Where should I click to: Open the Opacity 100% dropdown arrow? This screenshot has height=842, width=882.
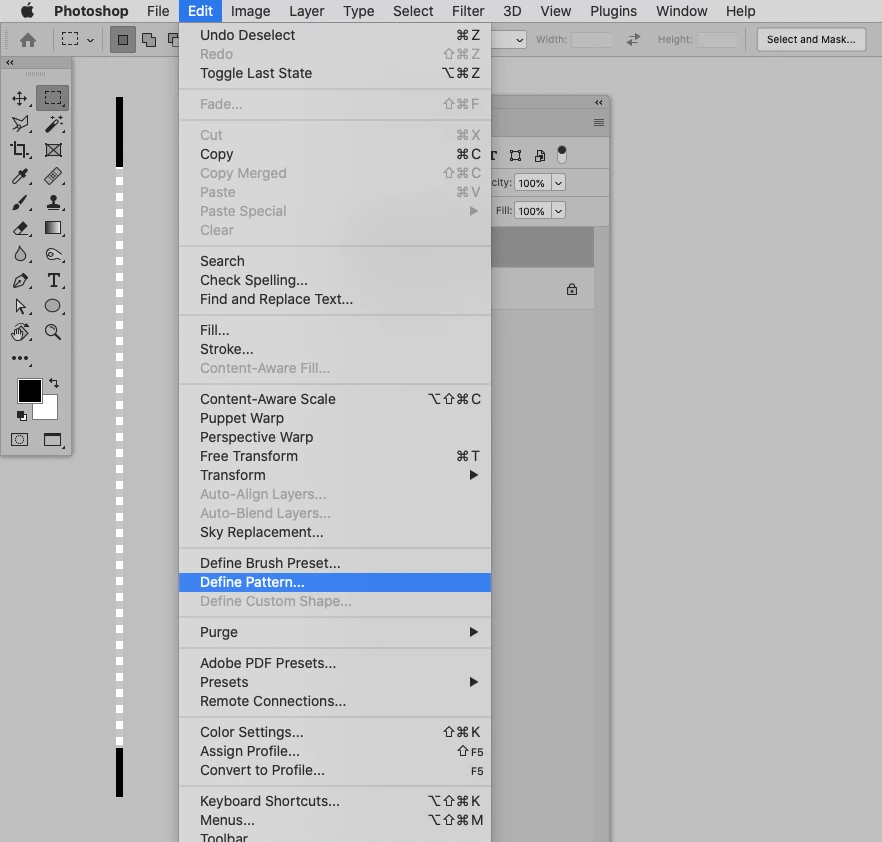coord(558,183)
